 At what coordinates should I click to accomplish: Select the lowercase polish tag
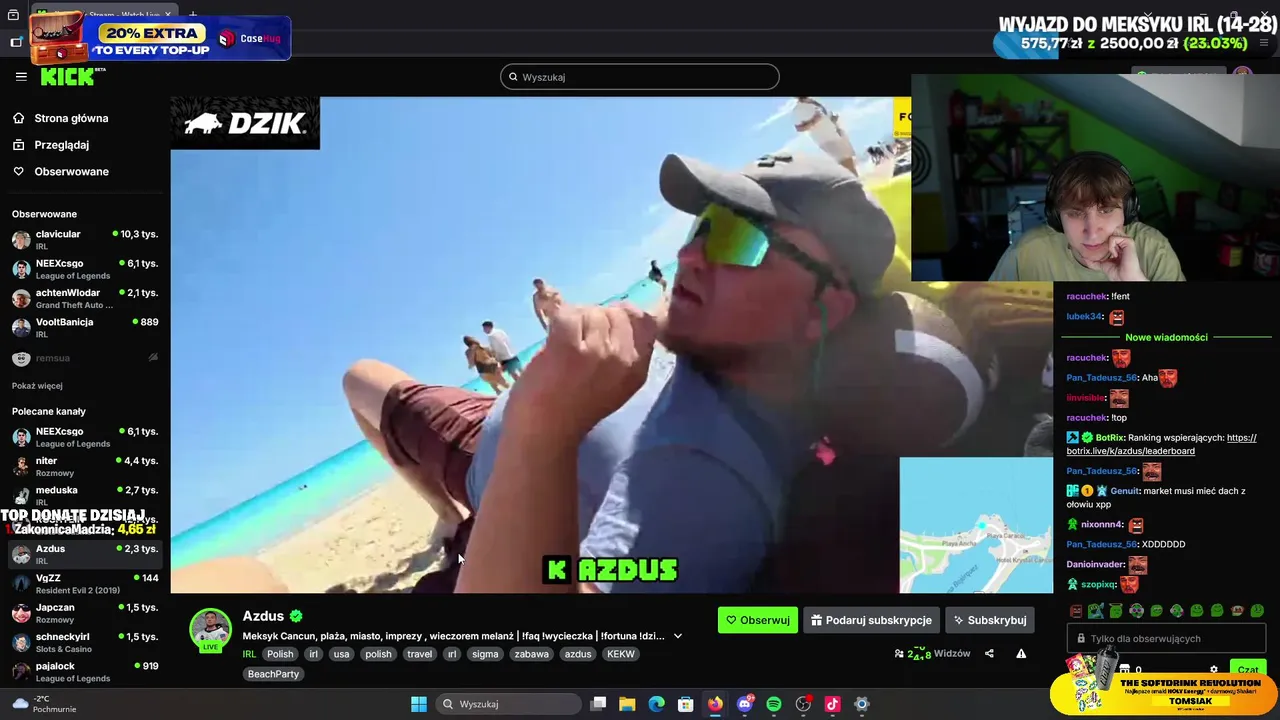pos(378,654)
